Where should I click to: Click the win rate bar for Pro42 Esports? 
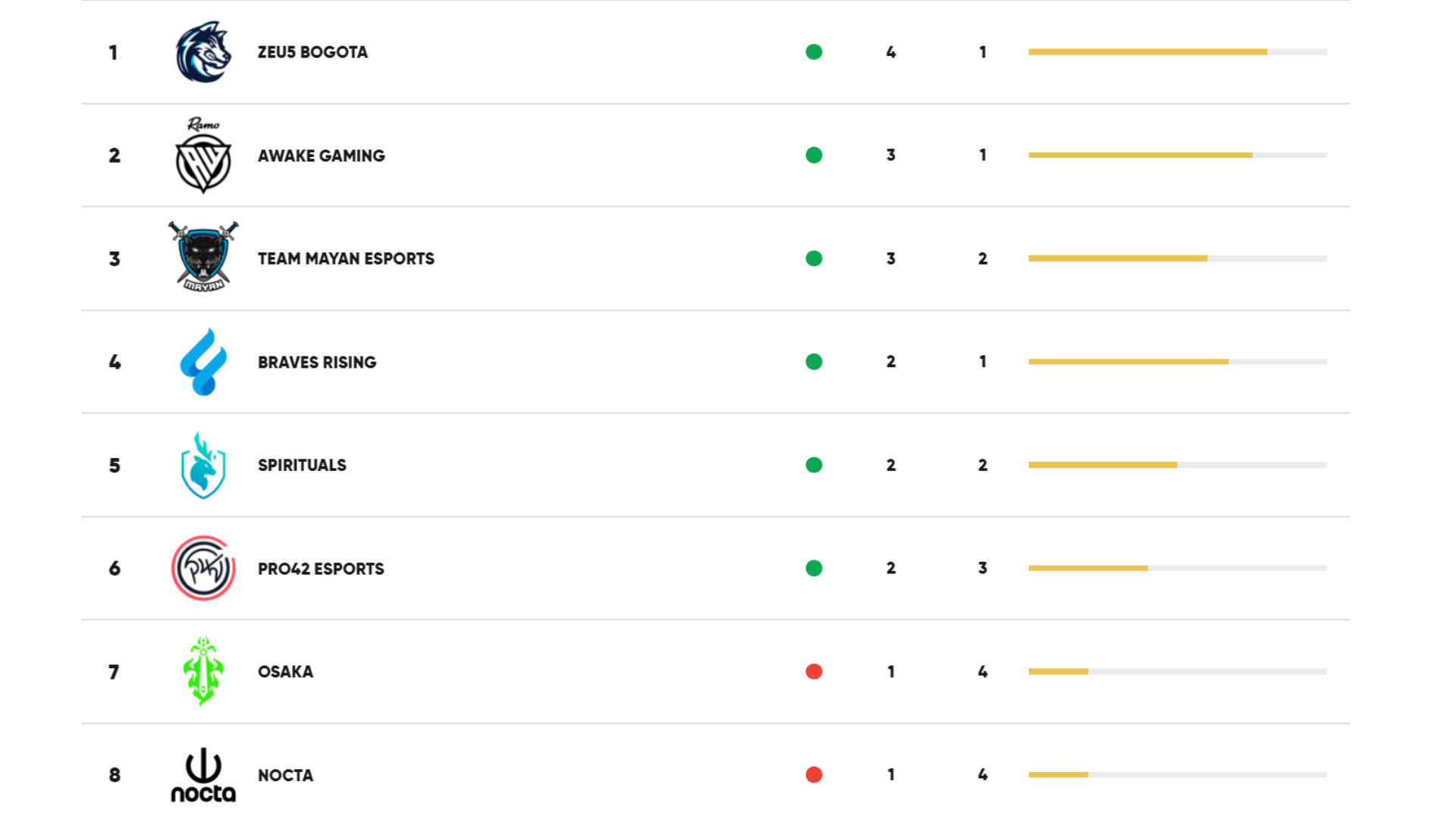point(1178,568)
